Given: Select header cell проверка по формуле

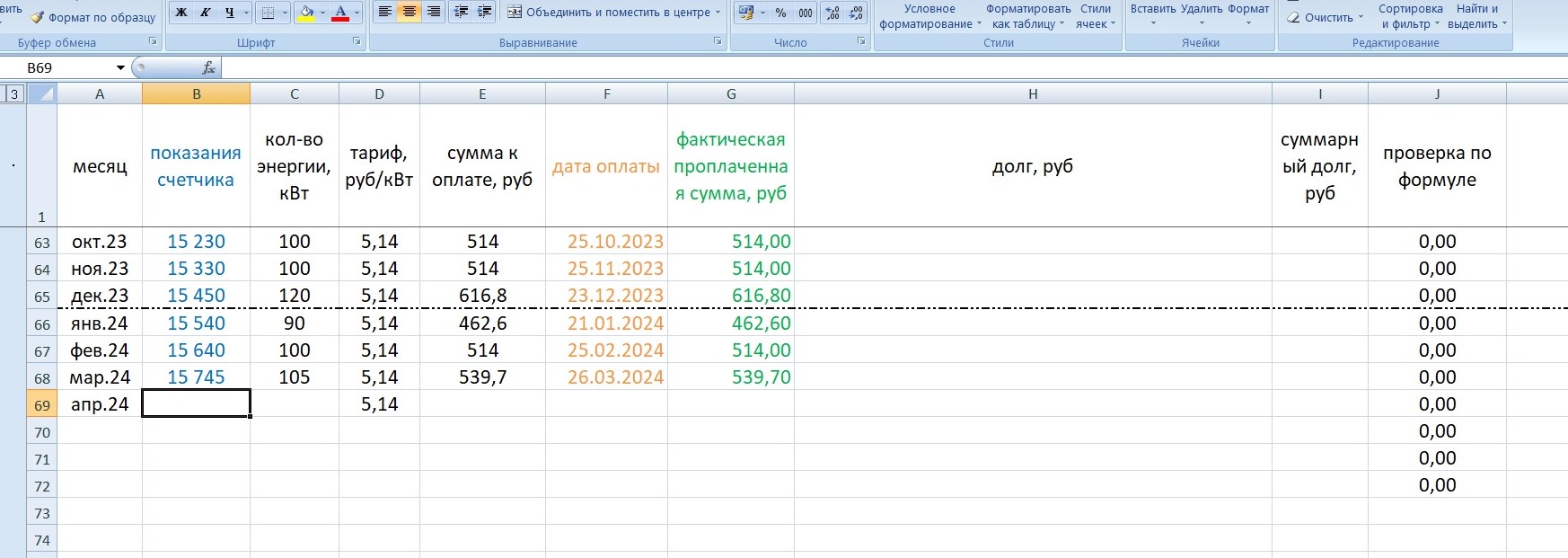Looking at the screenshot, I should pos(1437,165).
